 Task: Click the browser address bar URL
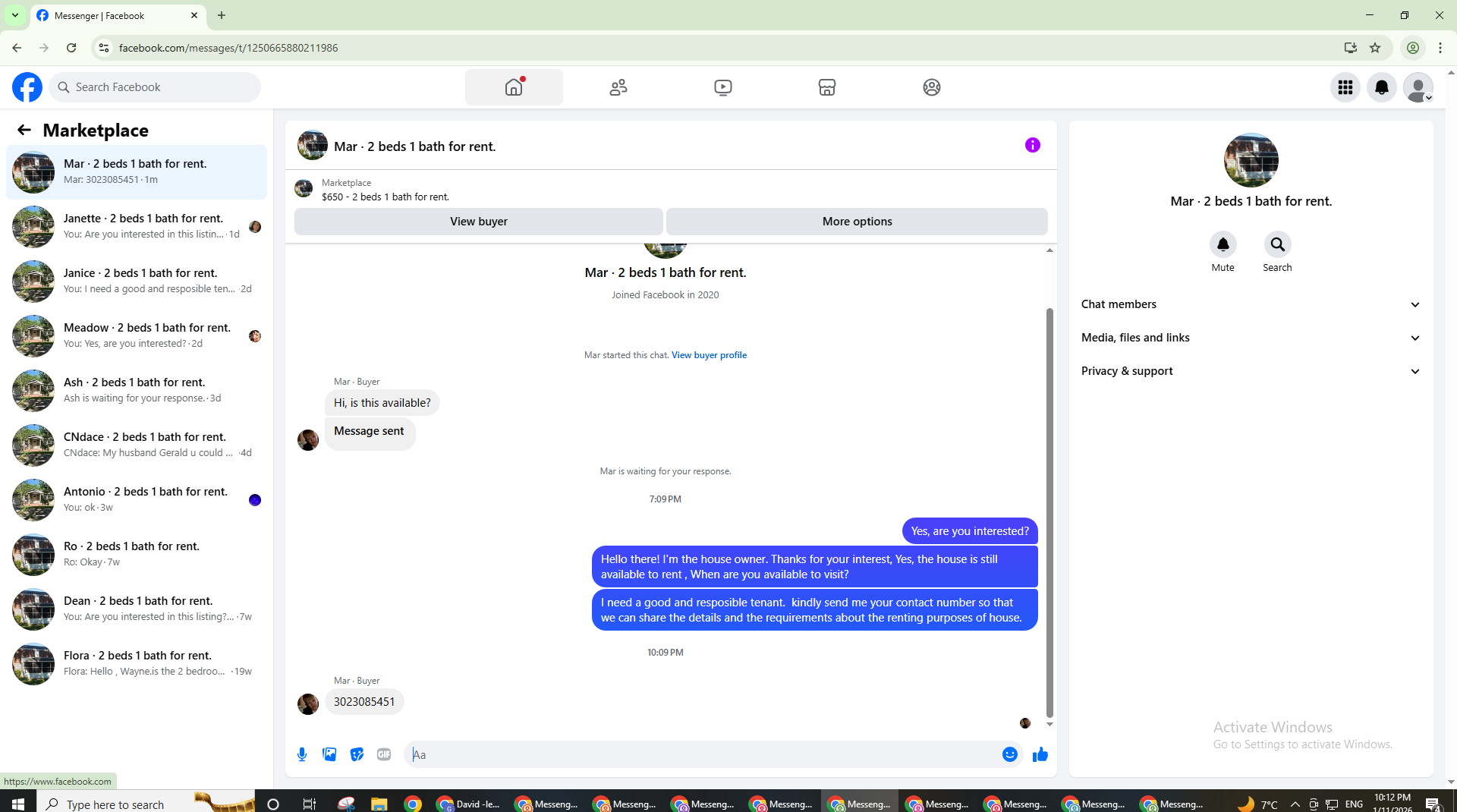point(228,48)
